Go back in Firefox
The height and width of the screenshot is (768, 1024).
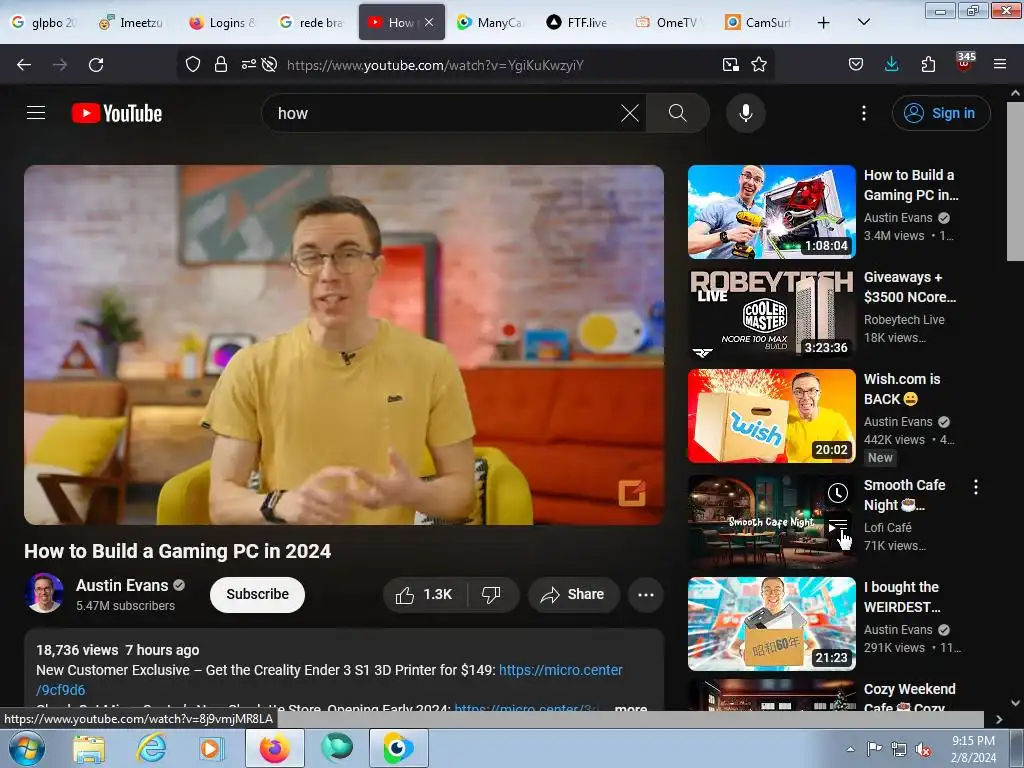(x=24, y=65)
